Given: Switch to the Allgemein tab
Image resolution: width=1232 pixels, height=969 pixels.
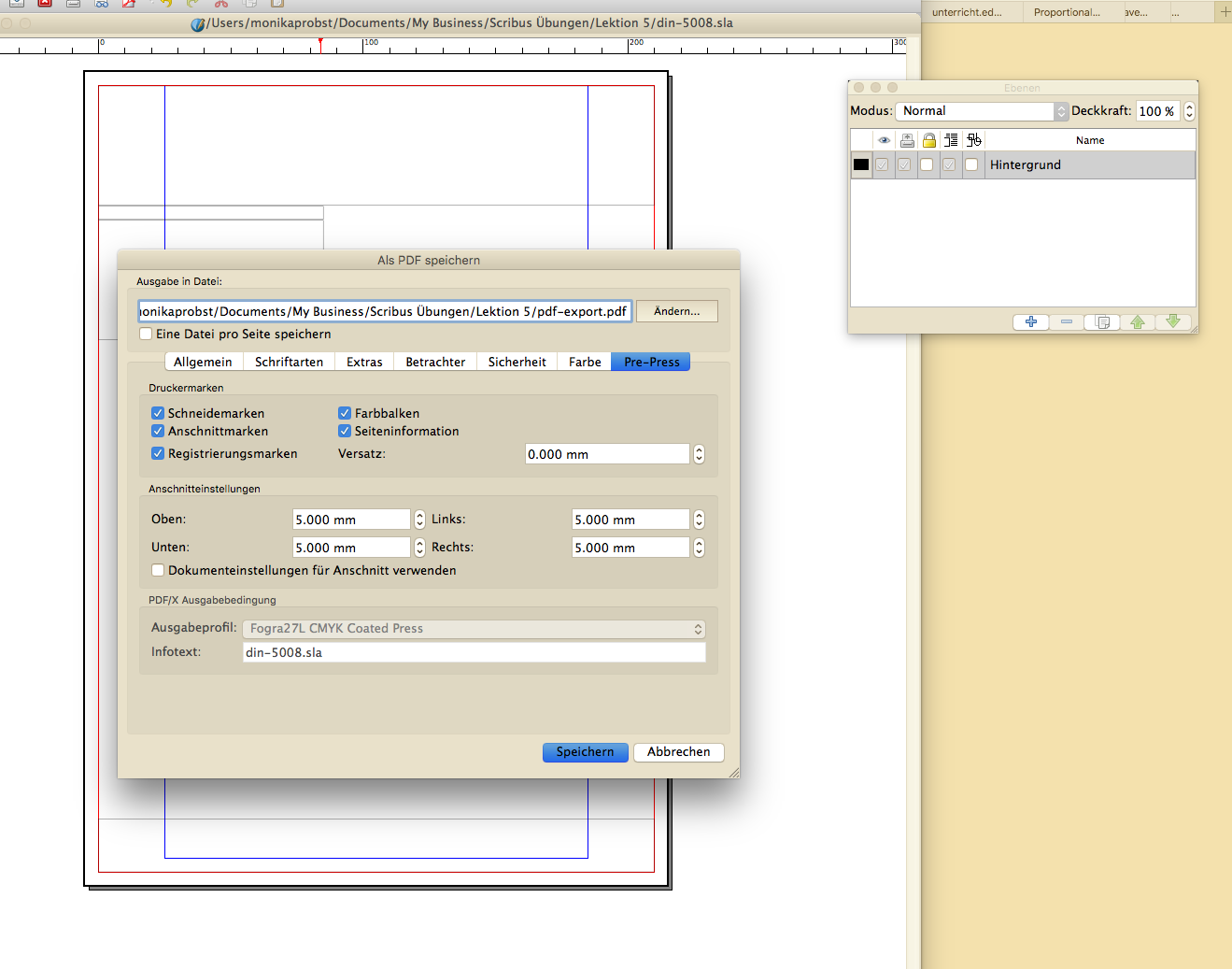Looking at the screenshot, I should 203,362.
